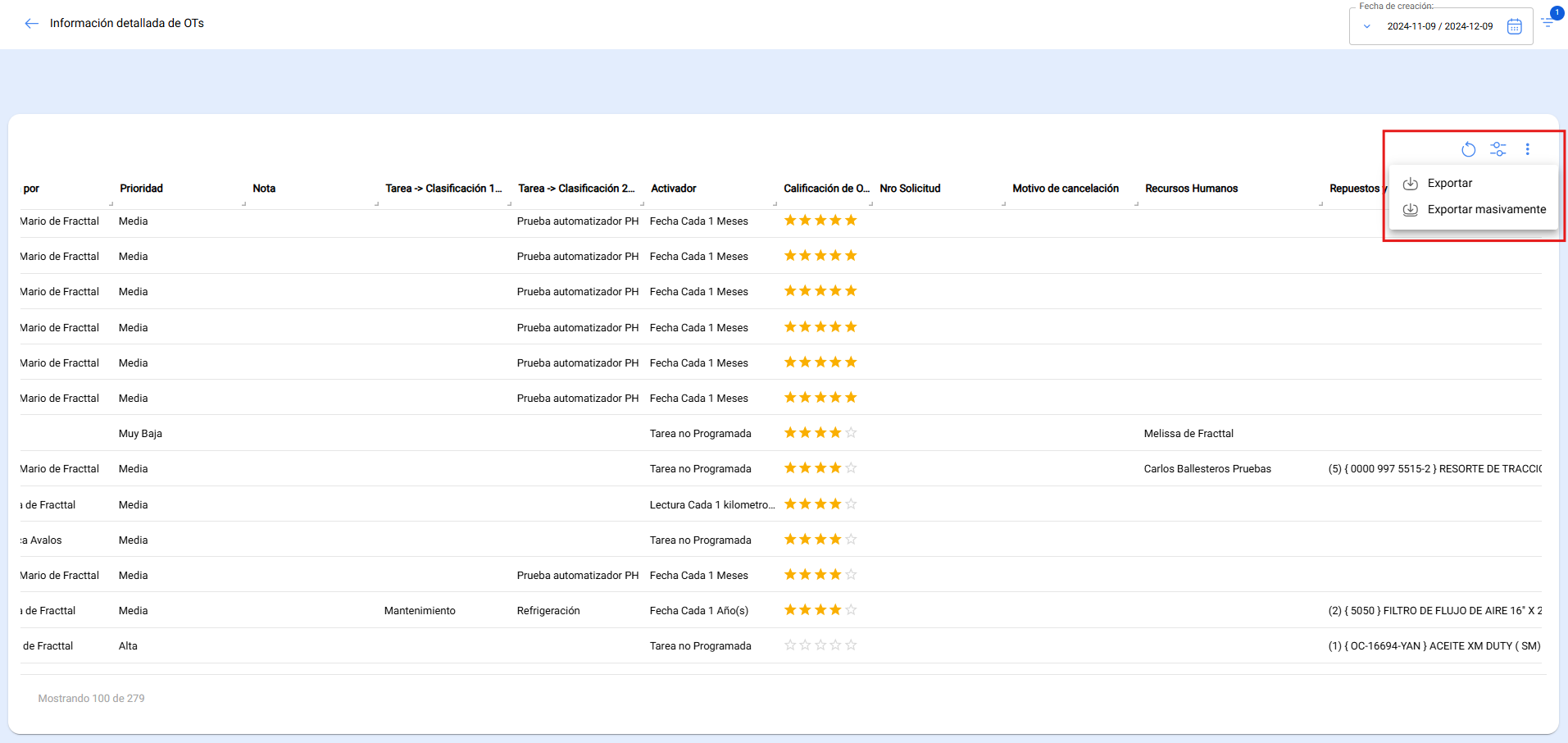
Task: Click the refresh table icon
Action: coord(1468,149)
